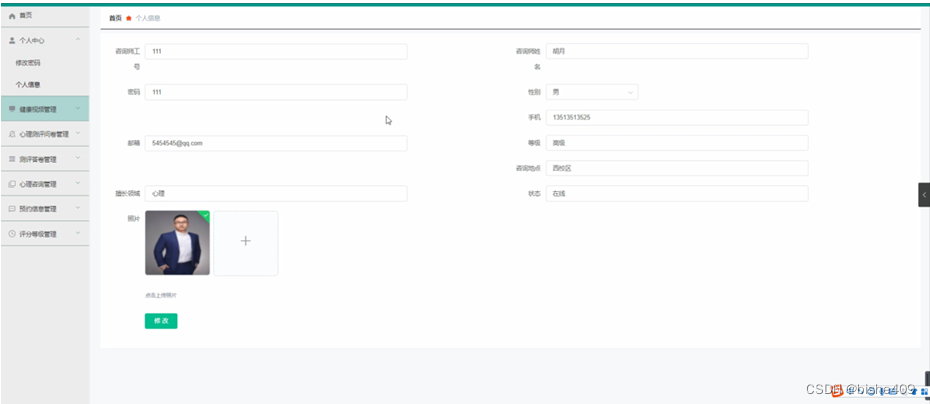Select 个人信息 submenu item
930x404 pixels.
tap(28, 85)
